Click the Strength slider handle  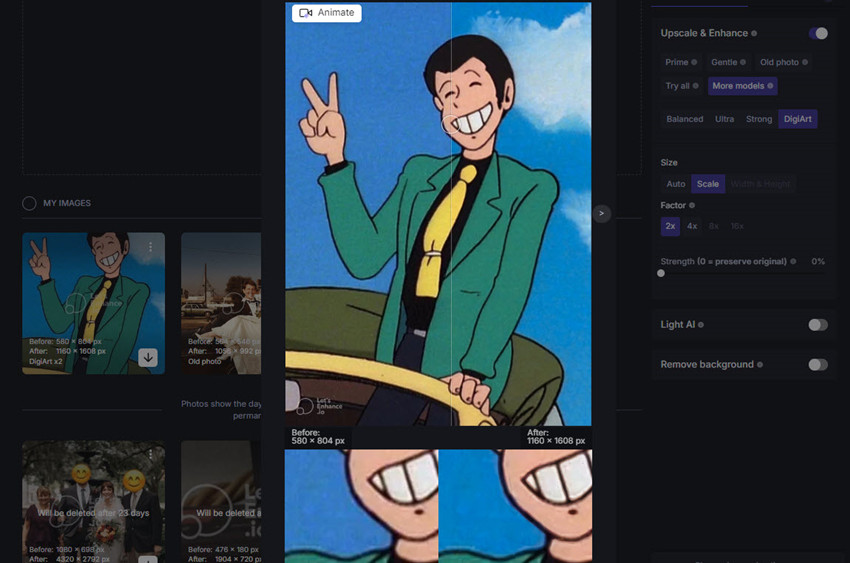pos(661,274)
